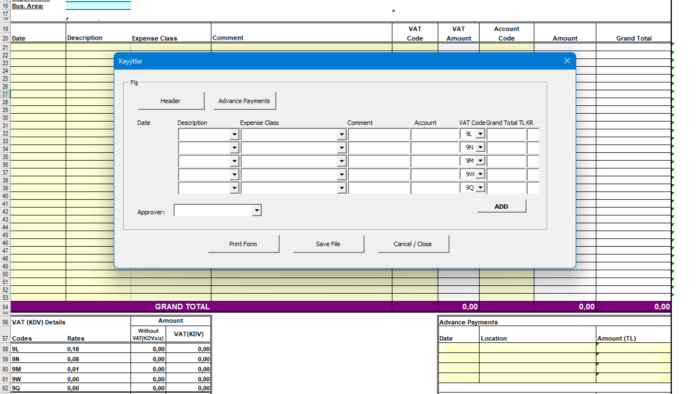Open the 9W VAT Code dropdown

click(x=480, y=174)
